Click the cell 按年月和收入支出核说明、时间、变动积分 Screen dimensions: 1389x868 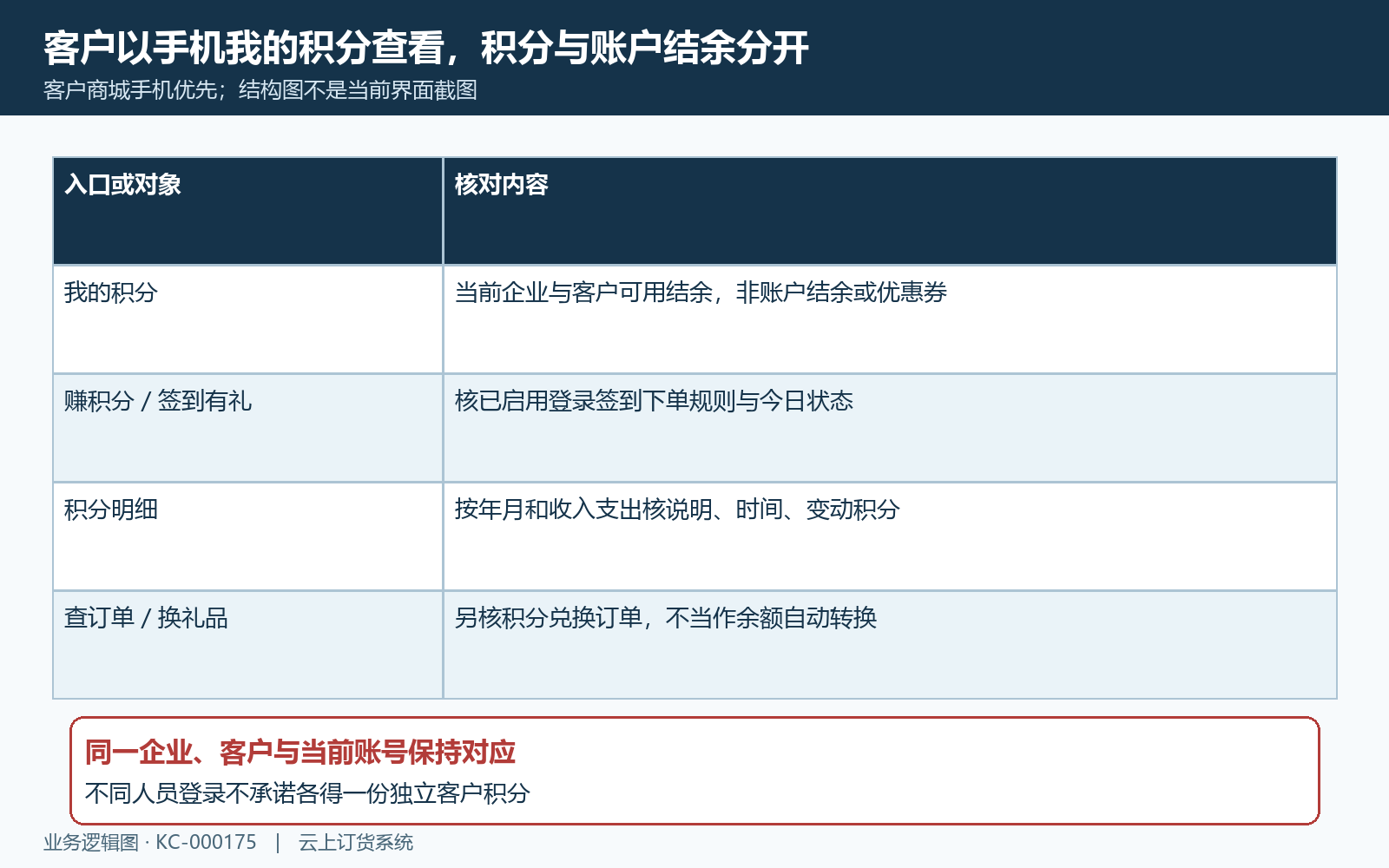(890, 536)
